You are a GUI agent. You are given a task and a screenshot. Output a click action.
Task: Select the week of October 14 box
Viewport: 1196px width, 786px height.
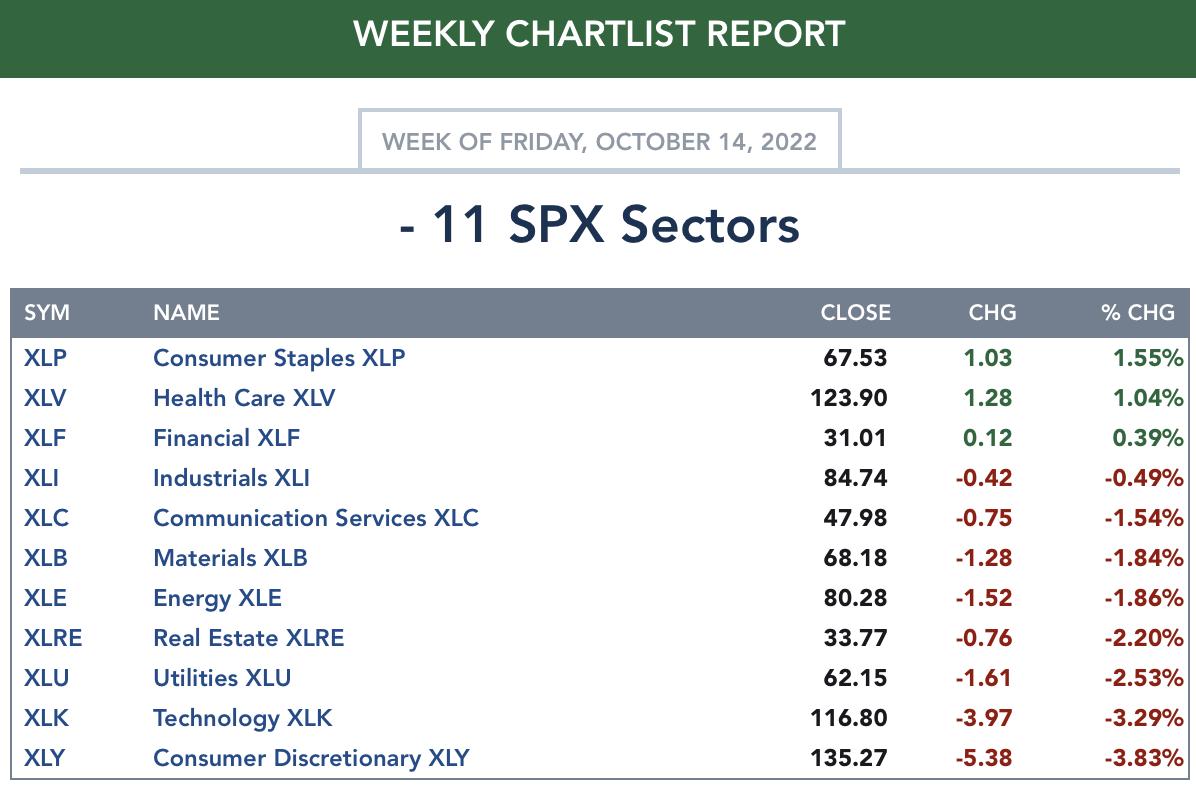pos(600,140)
